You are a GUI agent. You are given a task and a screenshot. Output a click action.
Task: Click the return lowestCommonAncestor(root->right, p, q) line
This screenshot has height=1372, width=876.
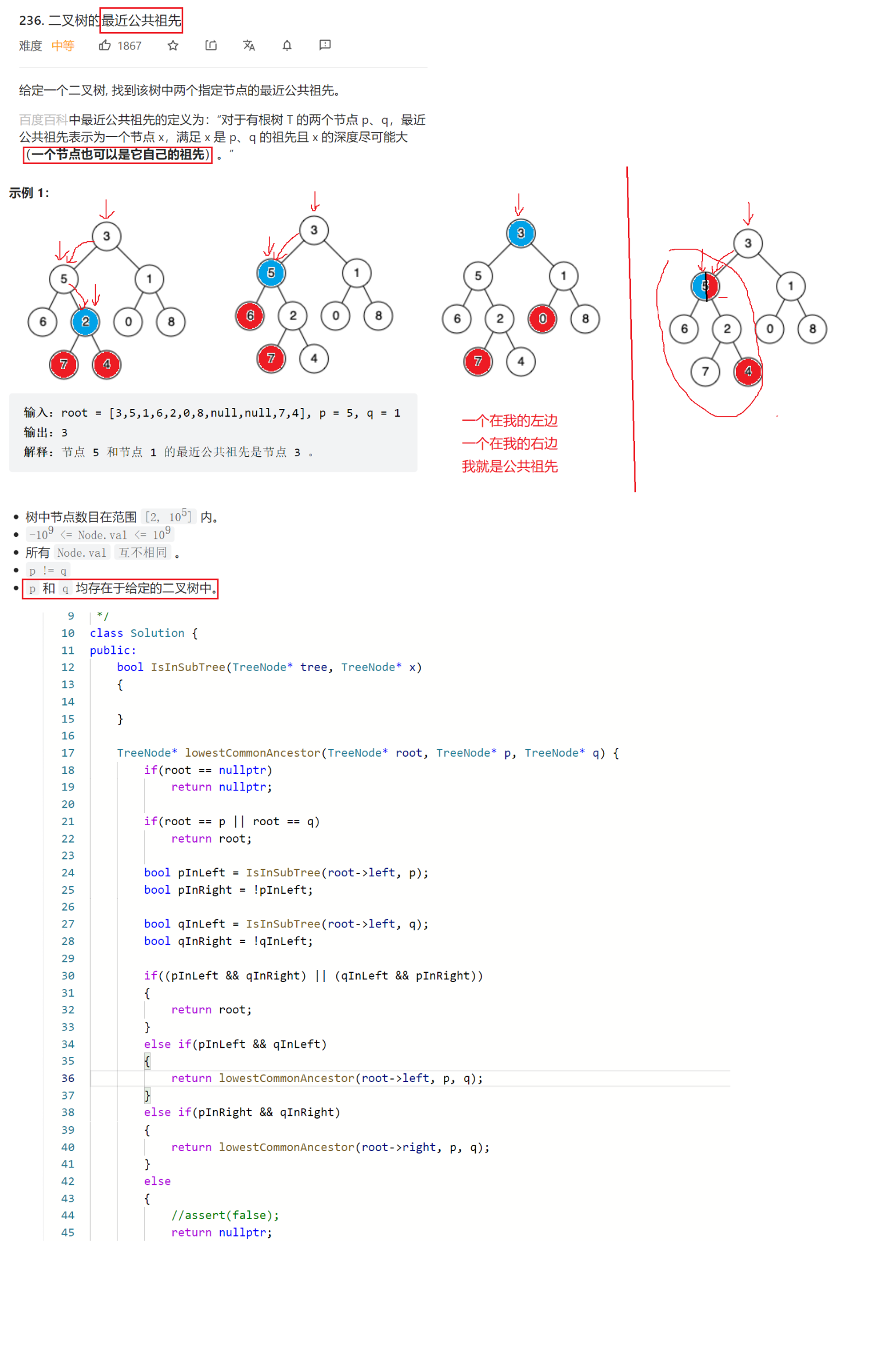[331, 1147]
